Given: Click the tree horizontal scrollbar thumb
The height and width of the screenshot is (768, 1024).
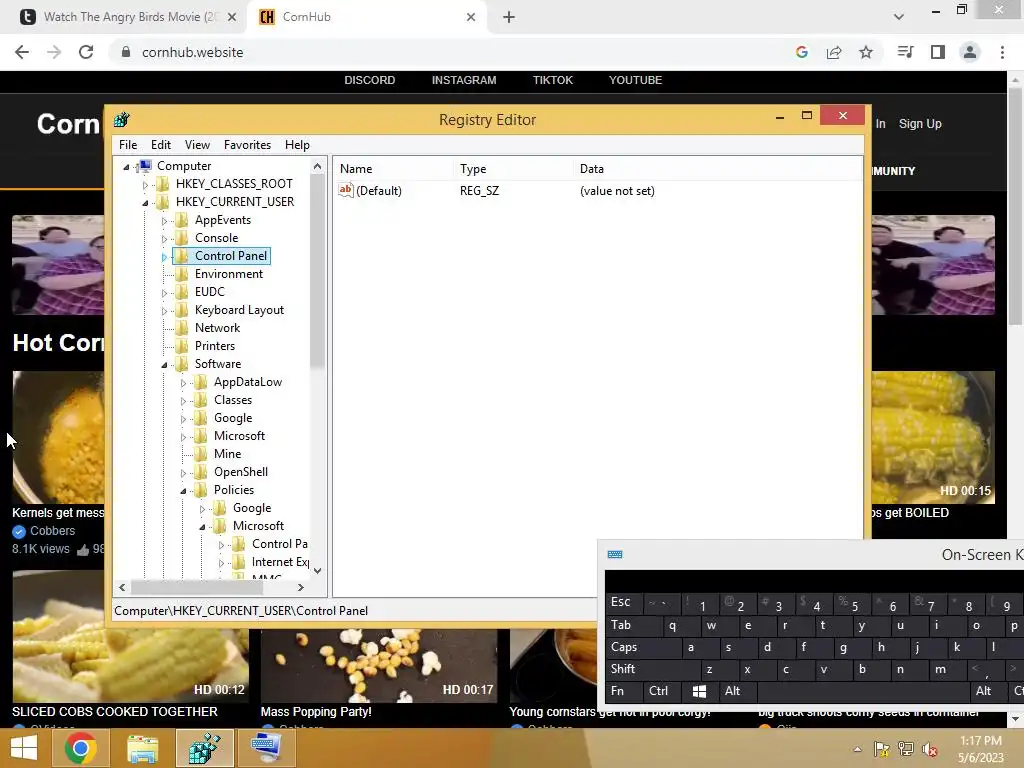Looking at the screenshot, I should [x=197, y=588].
